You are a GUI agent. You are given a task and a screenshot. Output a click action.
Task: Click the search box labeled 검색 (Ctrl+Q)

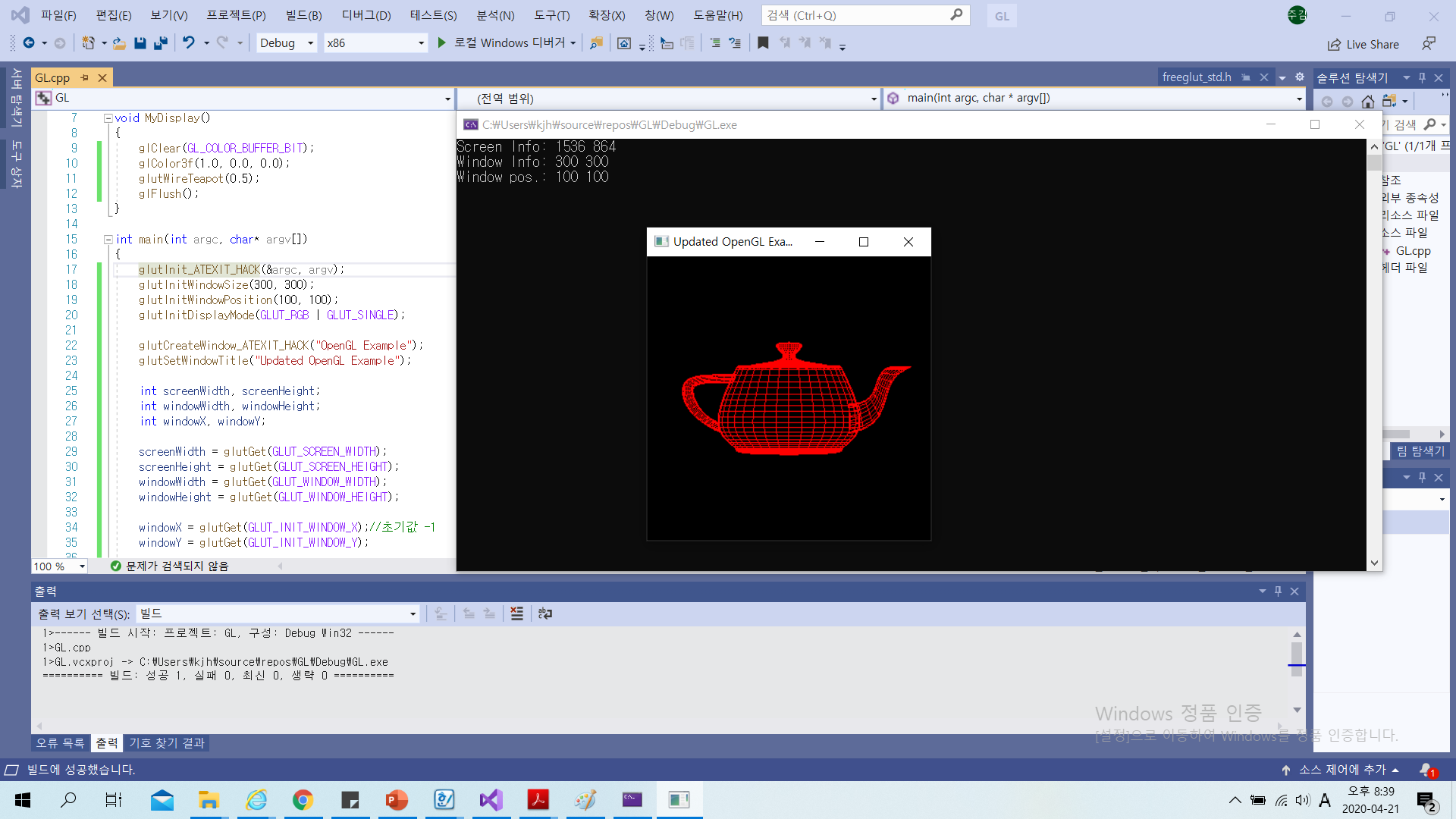(855, 15)
